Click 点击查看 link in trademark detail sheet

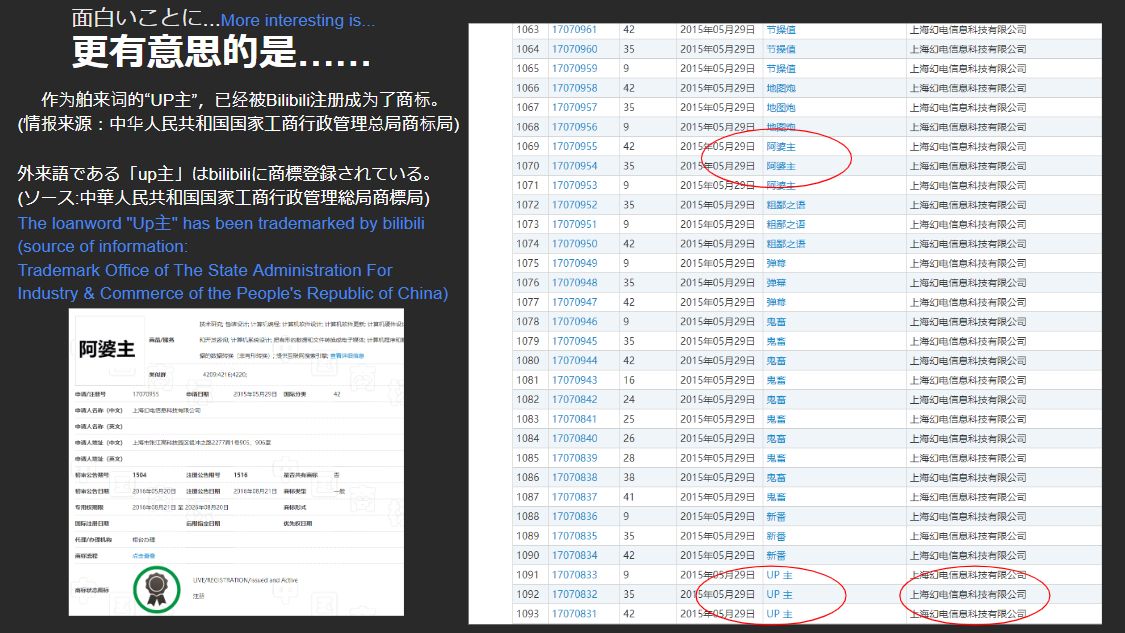[143, 556]
